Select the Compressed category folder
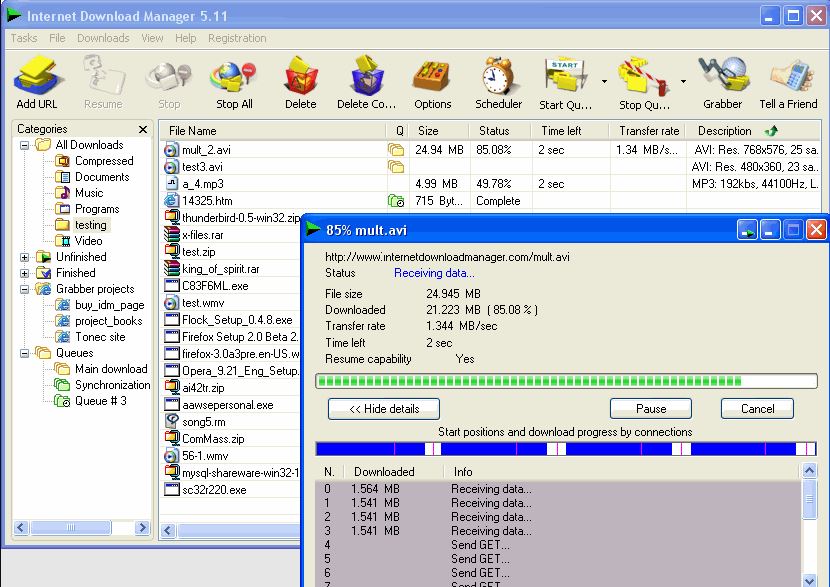830x587 pixels. (x=95, y=161)
